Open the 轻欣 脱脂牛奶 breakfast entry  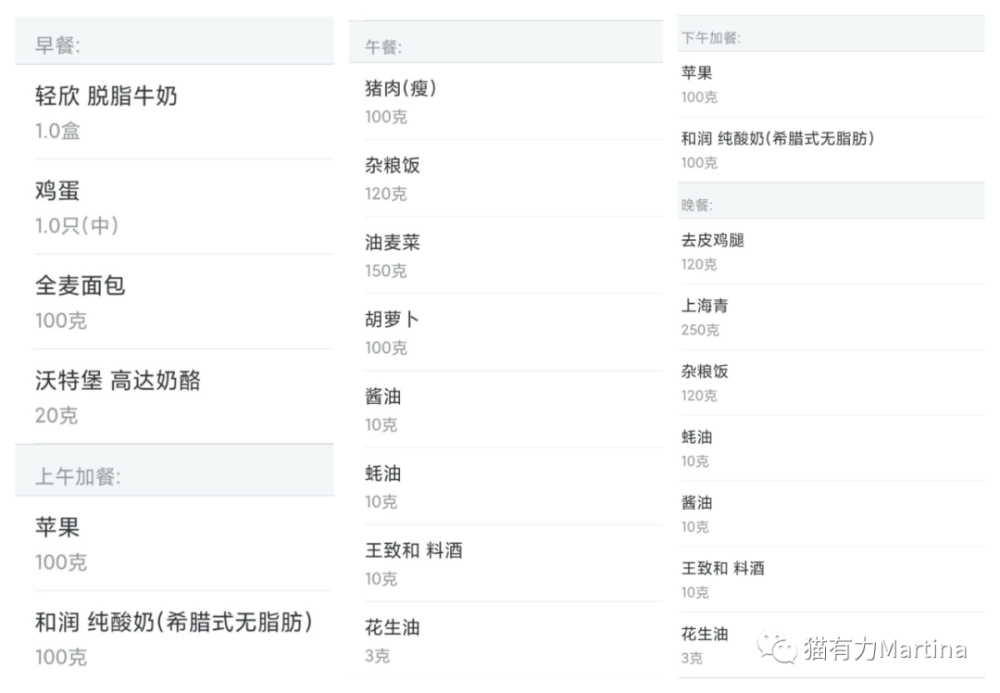pos(174,112)
